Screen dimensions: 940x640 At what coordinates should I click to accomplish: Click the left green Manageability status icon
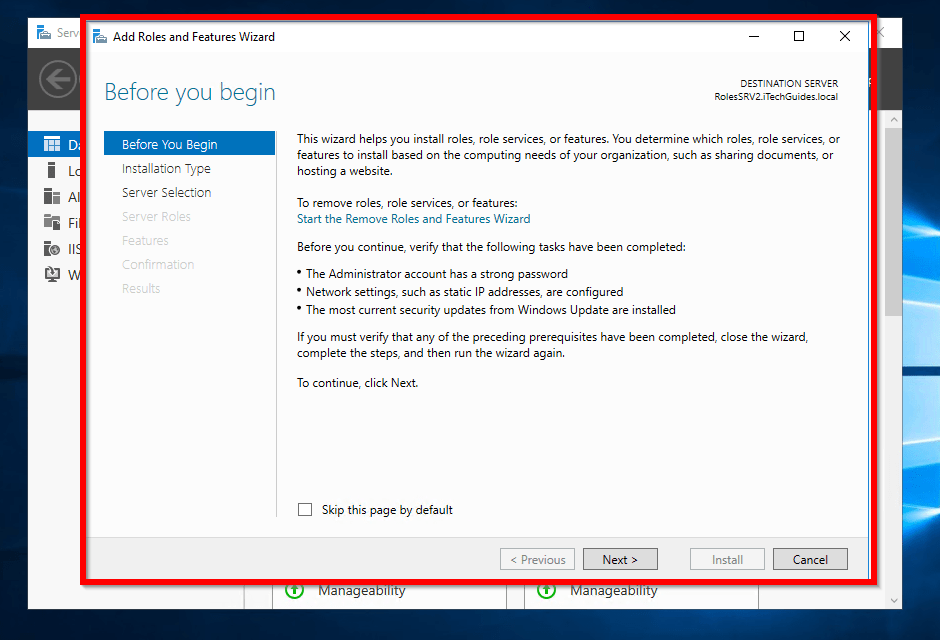(294, 590)
